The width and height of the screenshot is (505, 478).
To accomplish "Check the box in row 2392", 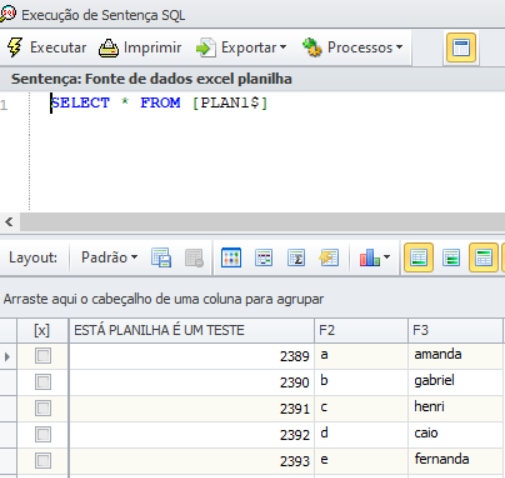I will coord(43,435).
